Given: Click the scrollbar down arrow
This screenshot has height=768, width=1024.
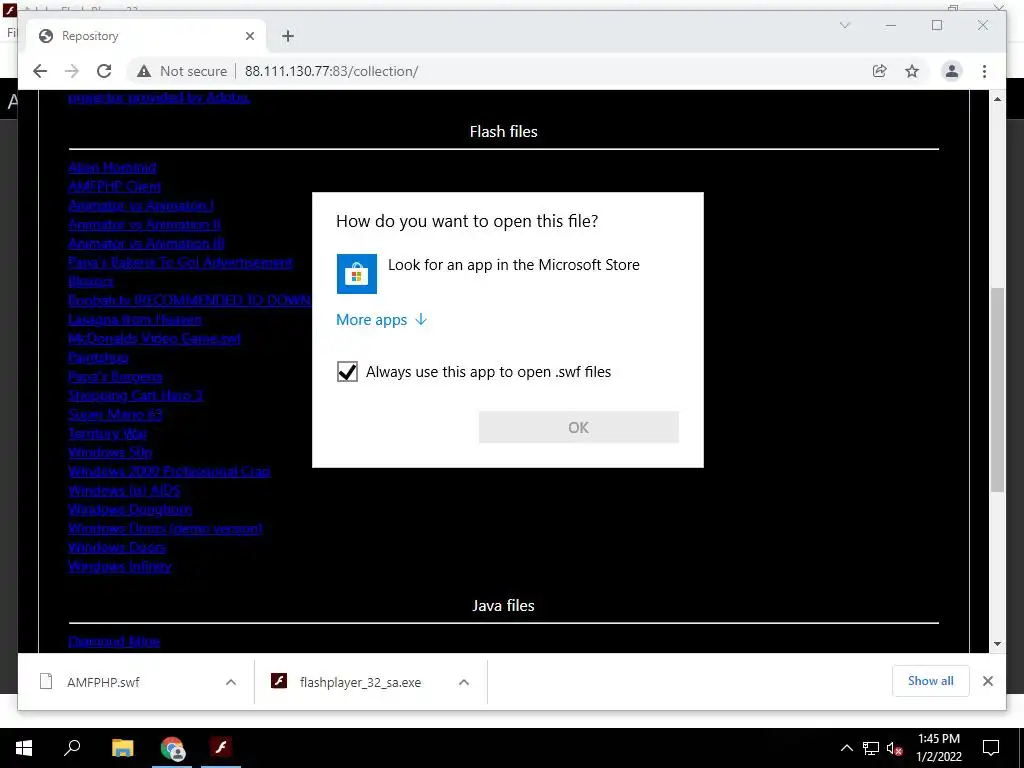Looking at the screenshot, I should 997,644.
